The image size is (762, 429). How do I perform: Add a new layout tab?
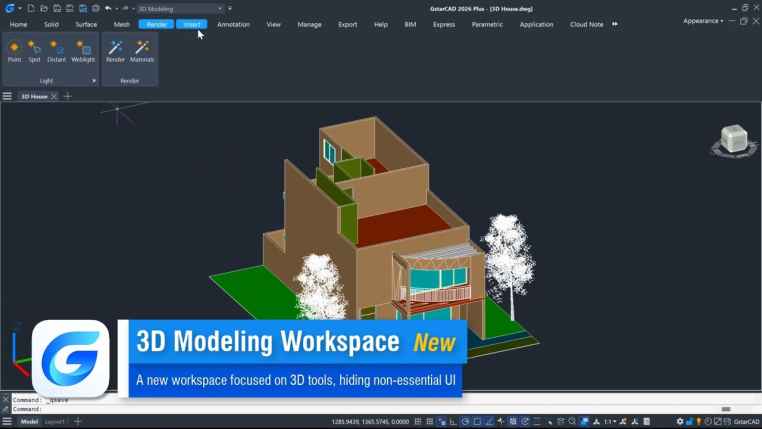pyautogui.click(x=77, y=421)
